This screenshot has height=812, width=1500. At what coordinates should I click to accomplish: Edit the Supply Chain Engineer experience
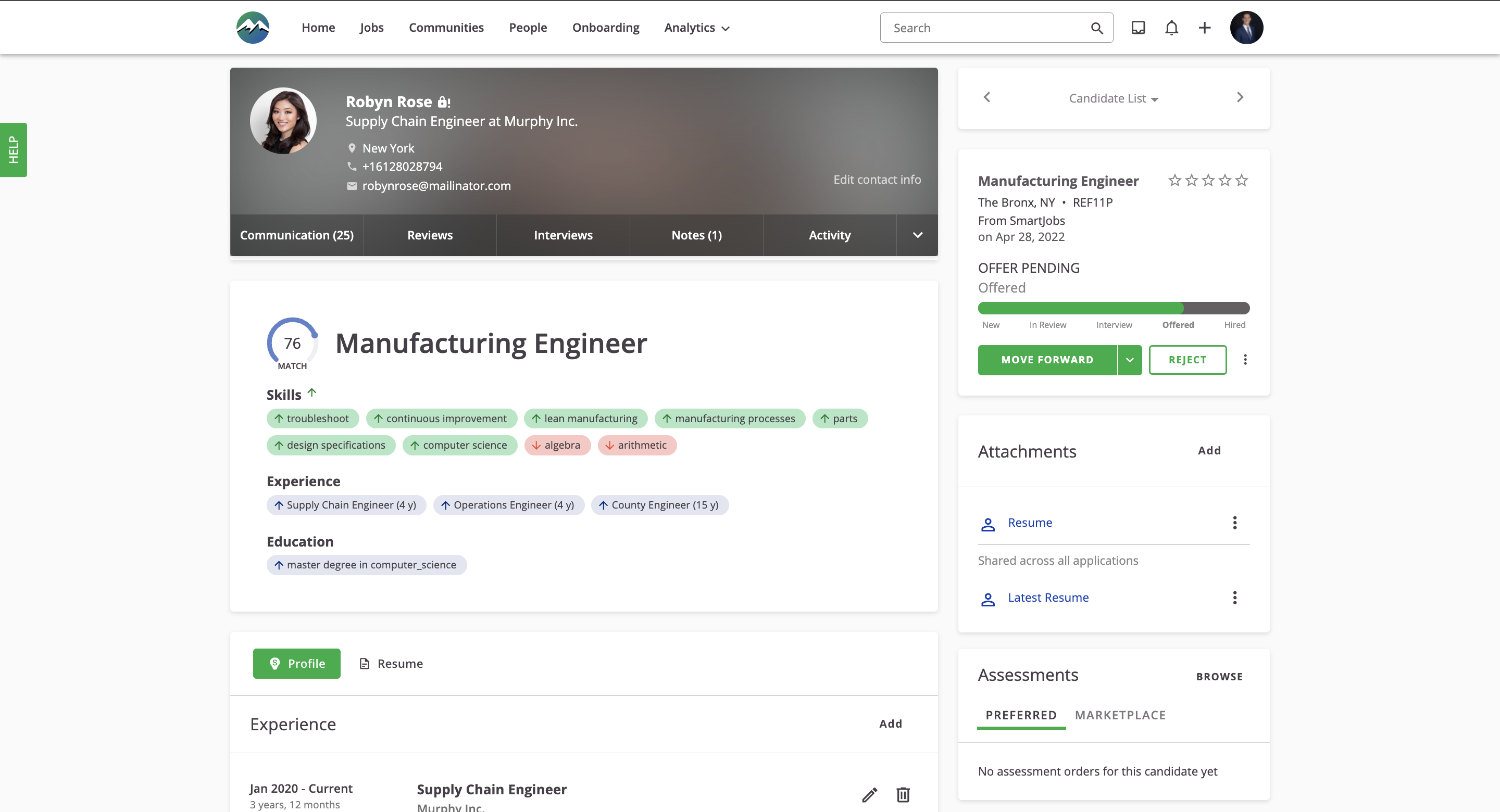pos(869,794)
